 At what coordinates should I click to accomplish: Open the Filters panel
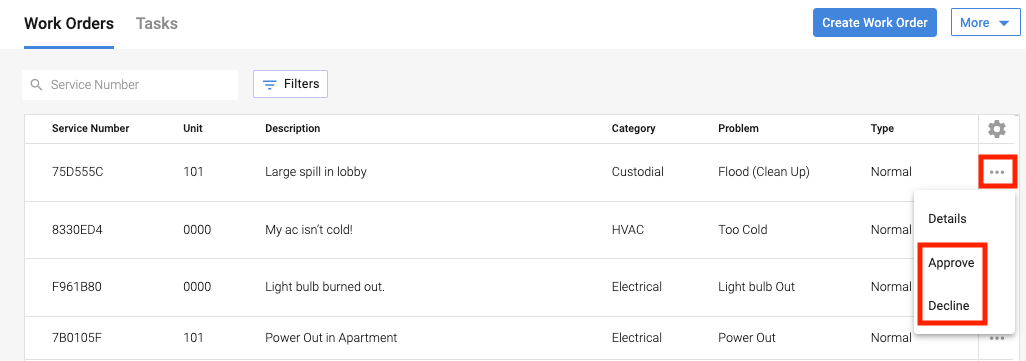pos(291,84)
